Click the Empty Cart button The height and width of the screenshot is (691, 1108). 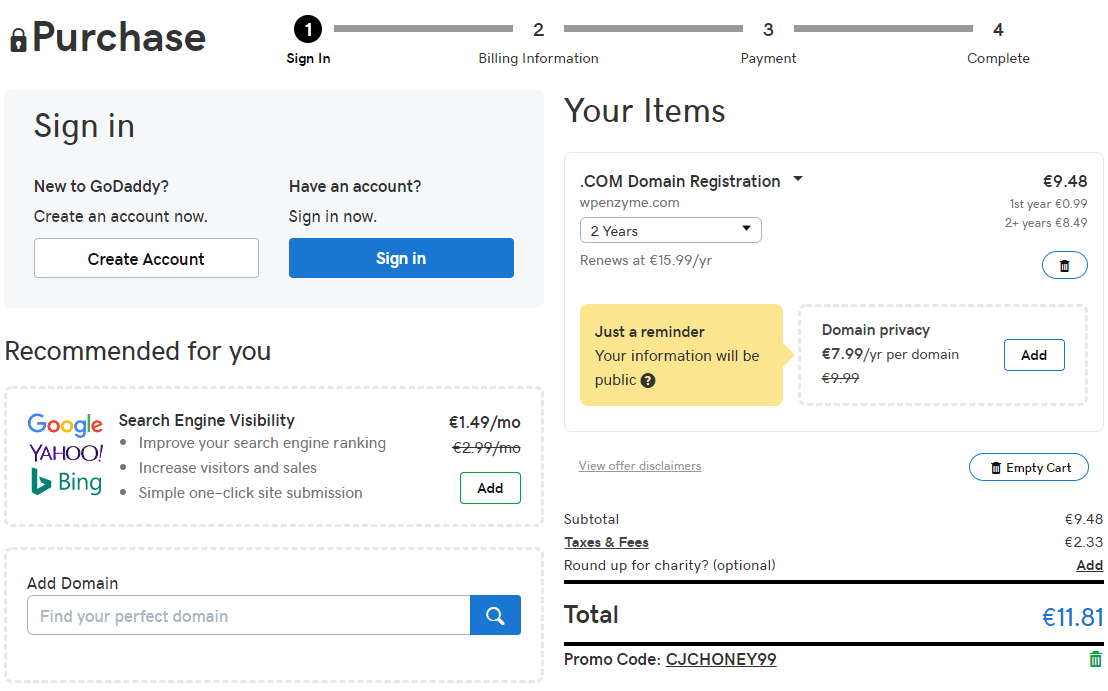(x=1029, y=468)
